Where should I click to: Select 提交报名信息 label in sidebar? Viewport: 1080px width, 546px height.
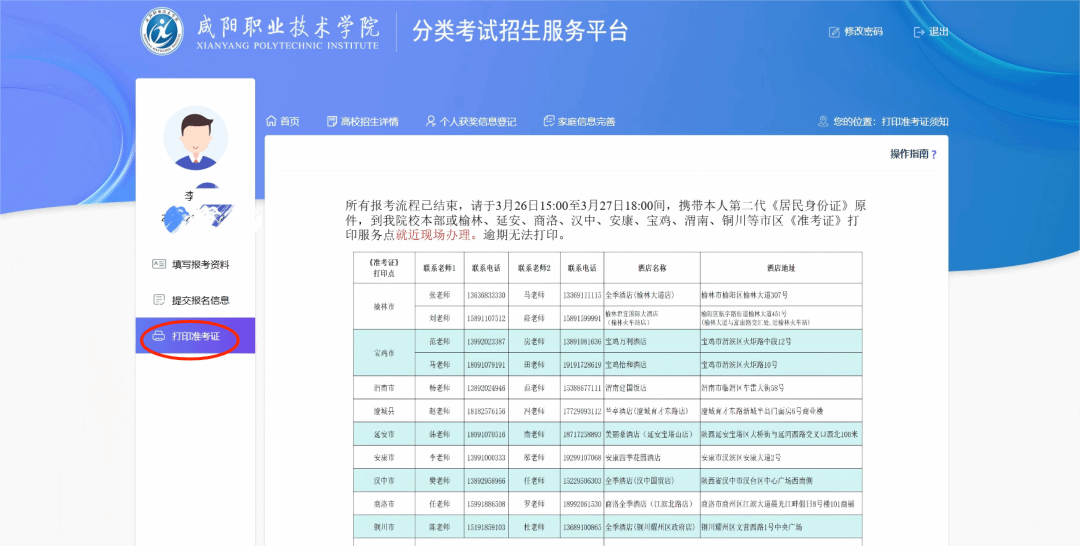(200, 300)
